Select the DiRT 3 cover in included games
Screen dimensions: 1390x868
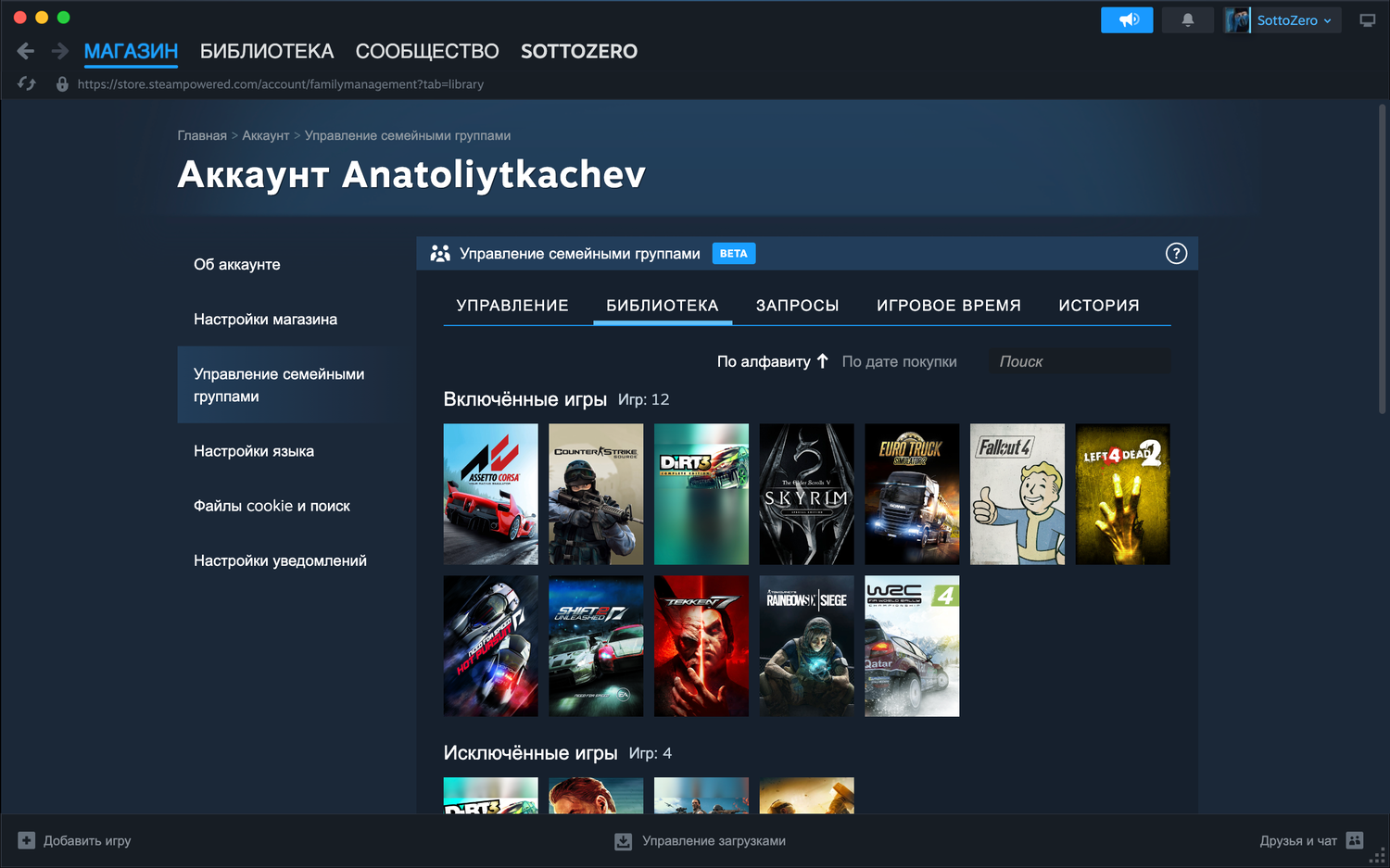[701, 495]
